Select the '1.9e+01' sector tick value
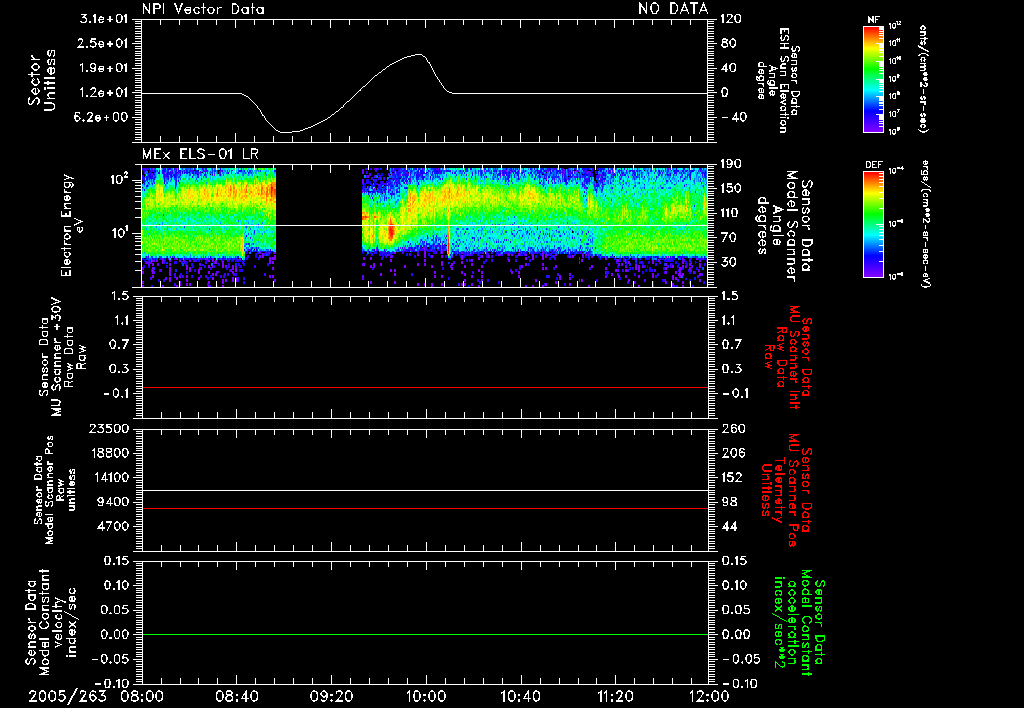The width and height of the screenshot is (1024, 708). (104, 68)
